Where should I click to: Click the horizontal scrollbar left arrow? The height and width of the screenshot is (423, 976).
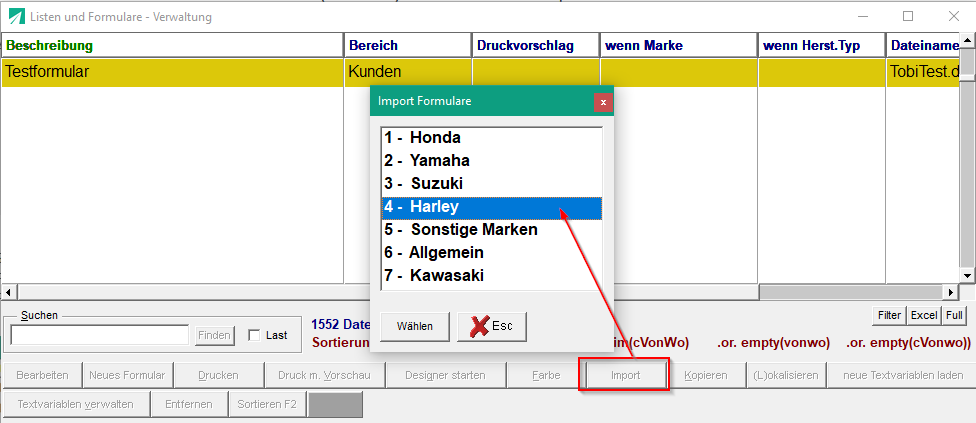point(8,292)
